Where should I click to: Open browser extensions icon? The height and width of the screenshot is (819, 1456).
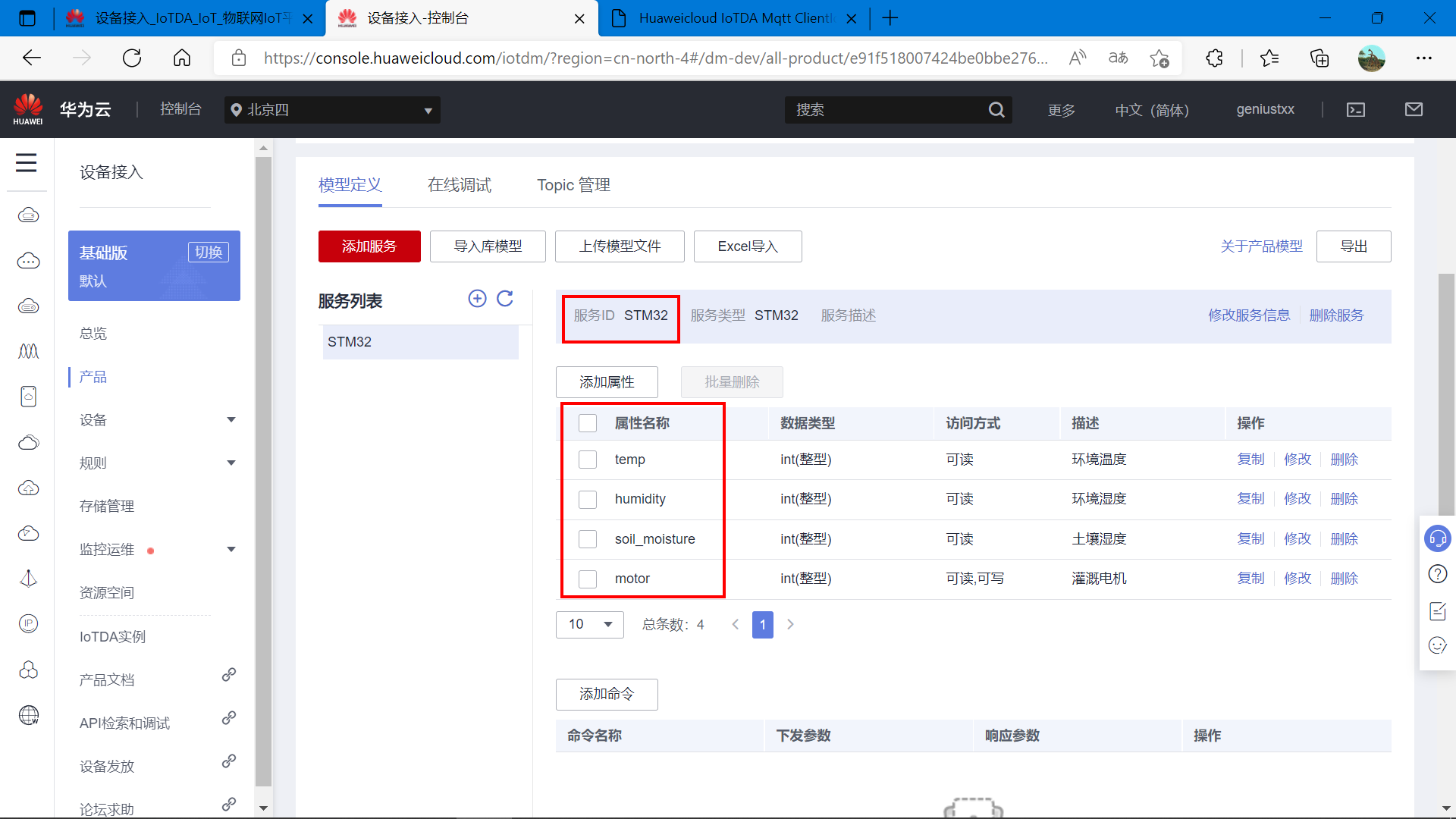[x=1214, y=58]
